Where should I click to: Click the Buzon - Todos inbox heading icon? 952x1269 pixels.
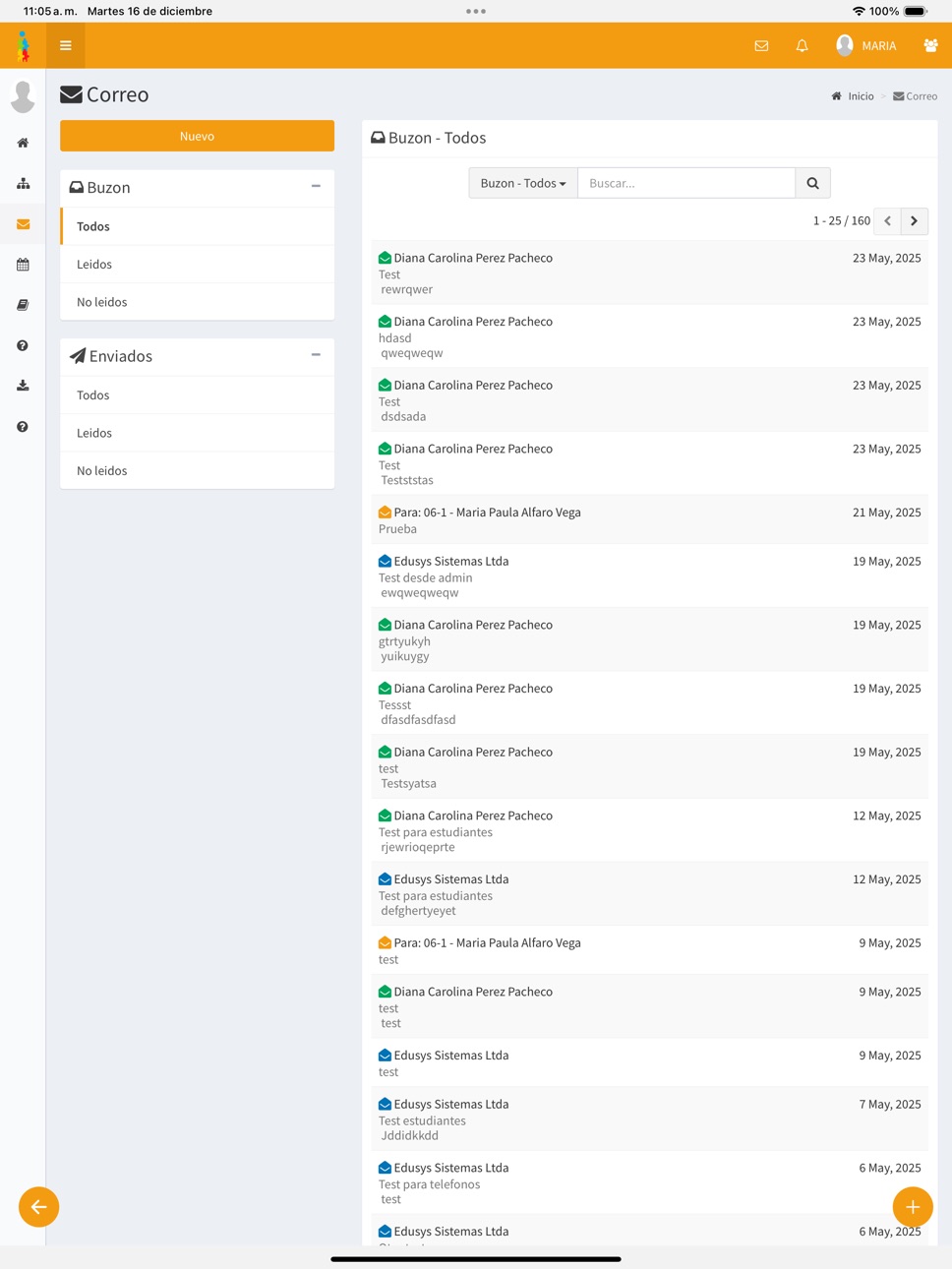(x=378, y=138)
